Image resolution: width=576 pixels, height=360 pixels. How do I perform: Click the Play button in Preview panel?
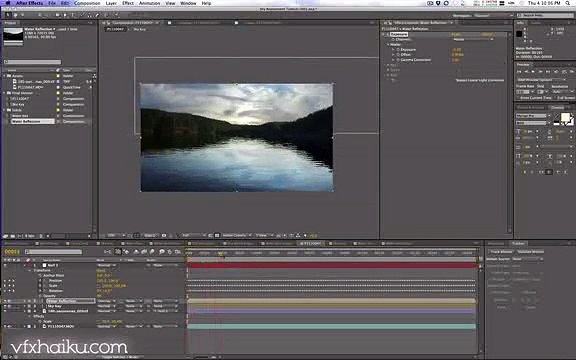[x=534, y=72]
